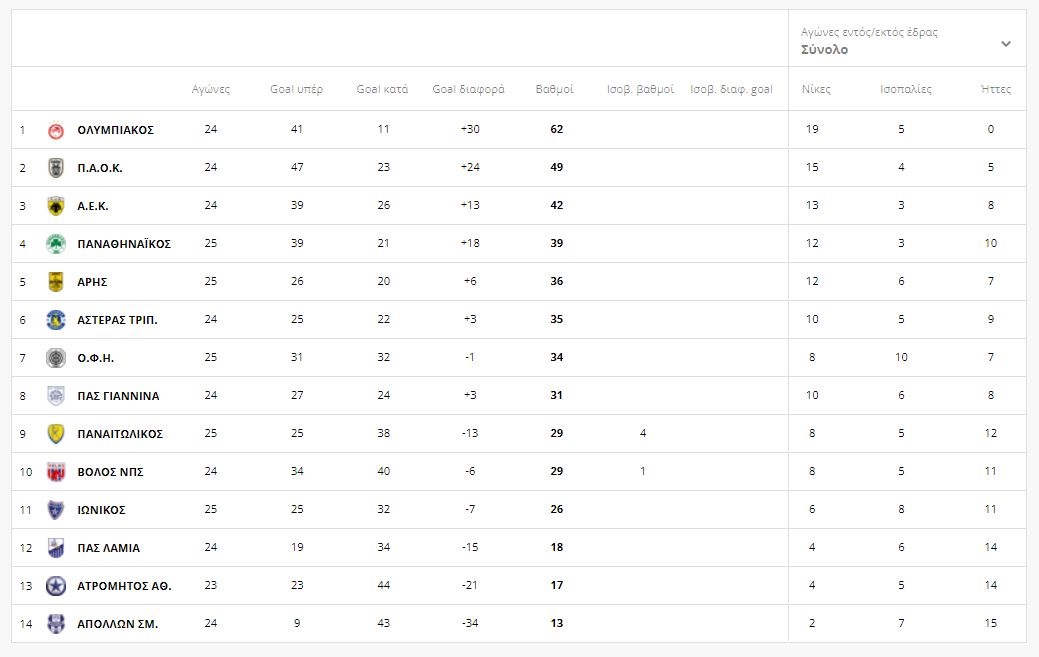Click the A.E.K. yellow crest icon
This screenshot has width=1039, height=657.
coord(56,206)
